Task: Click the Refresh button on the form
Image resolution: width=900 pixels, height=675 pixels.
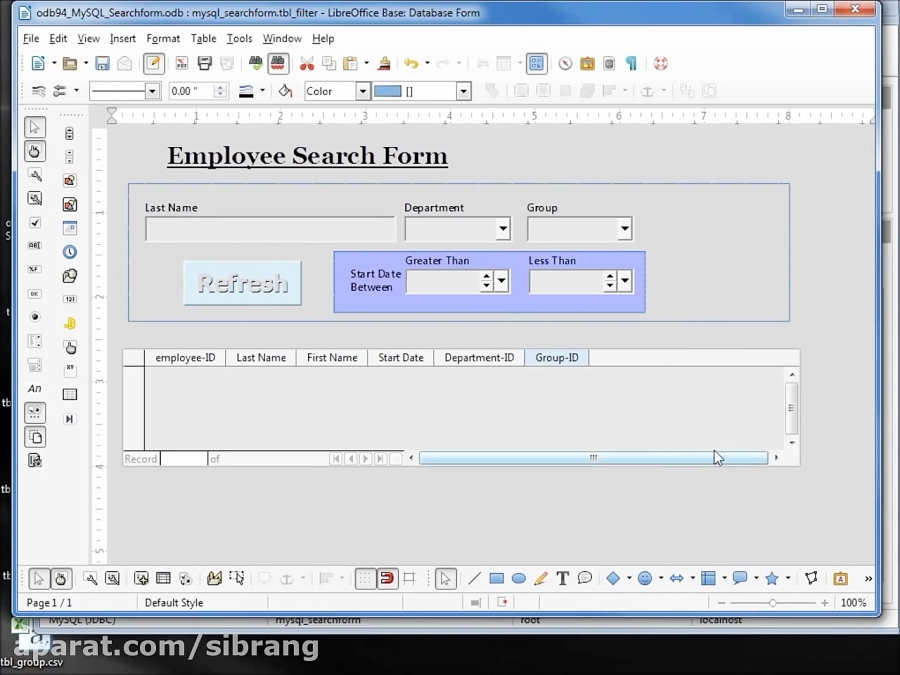Action: point(241,283)
